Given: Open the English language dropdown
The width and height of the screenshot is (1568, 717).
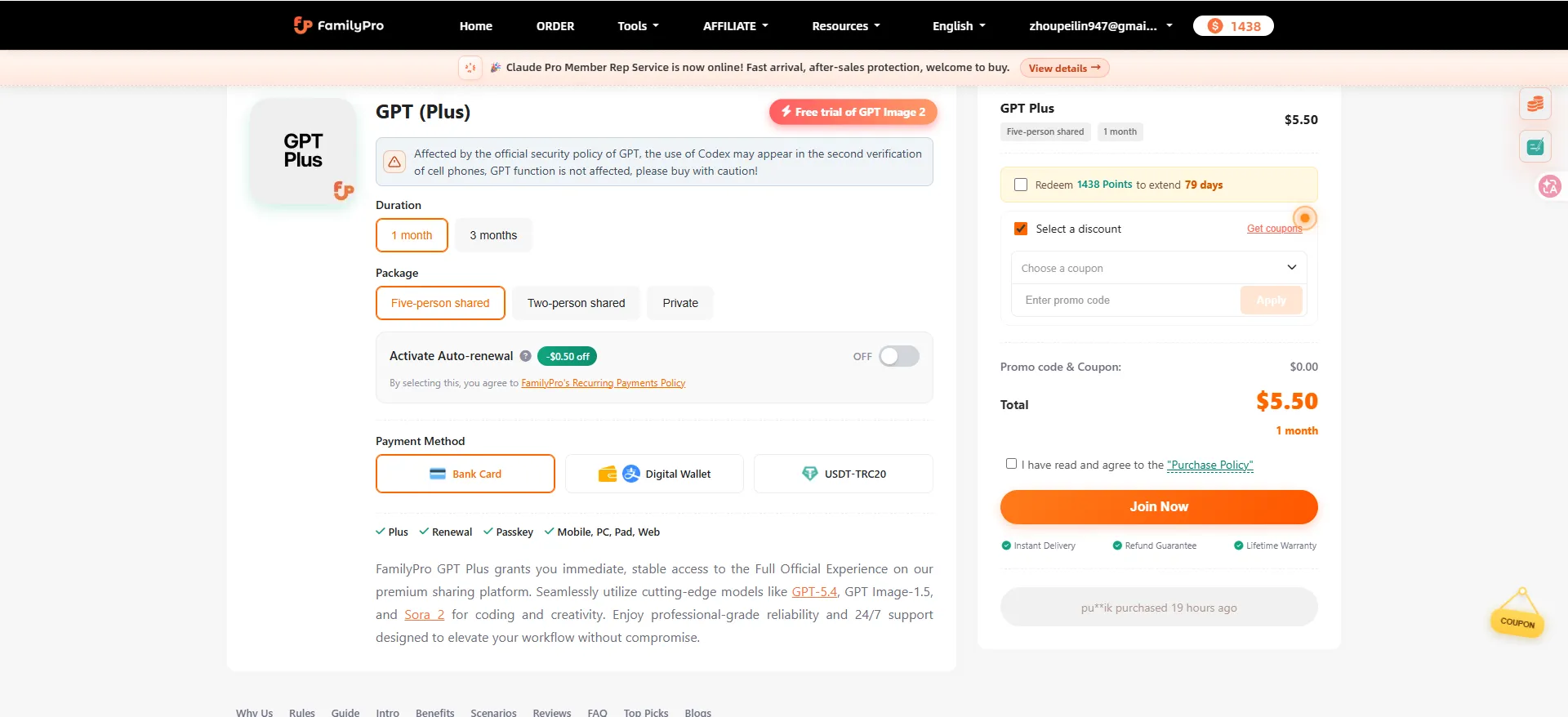Looking at the screenshot, I should [959, 26].
